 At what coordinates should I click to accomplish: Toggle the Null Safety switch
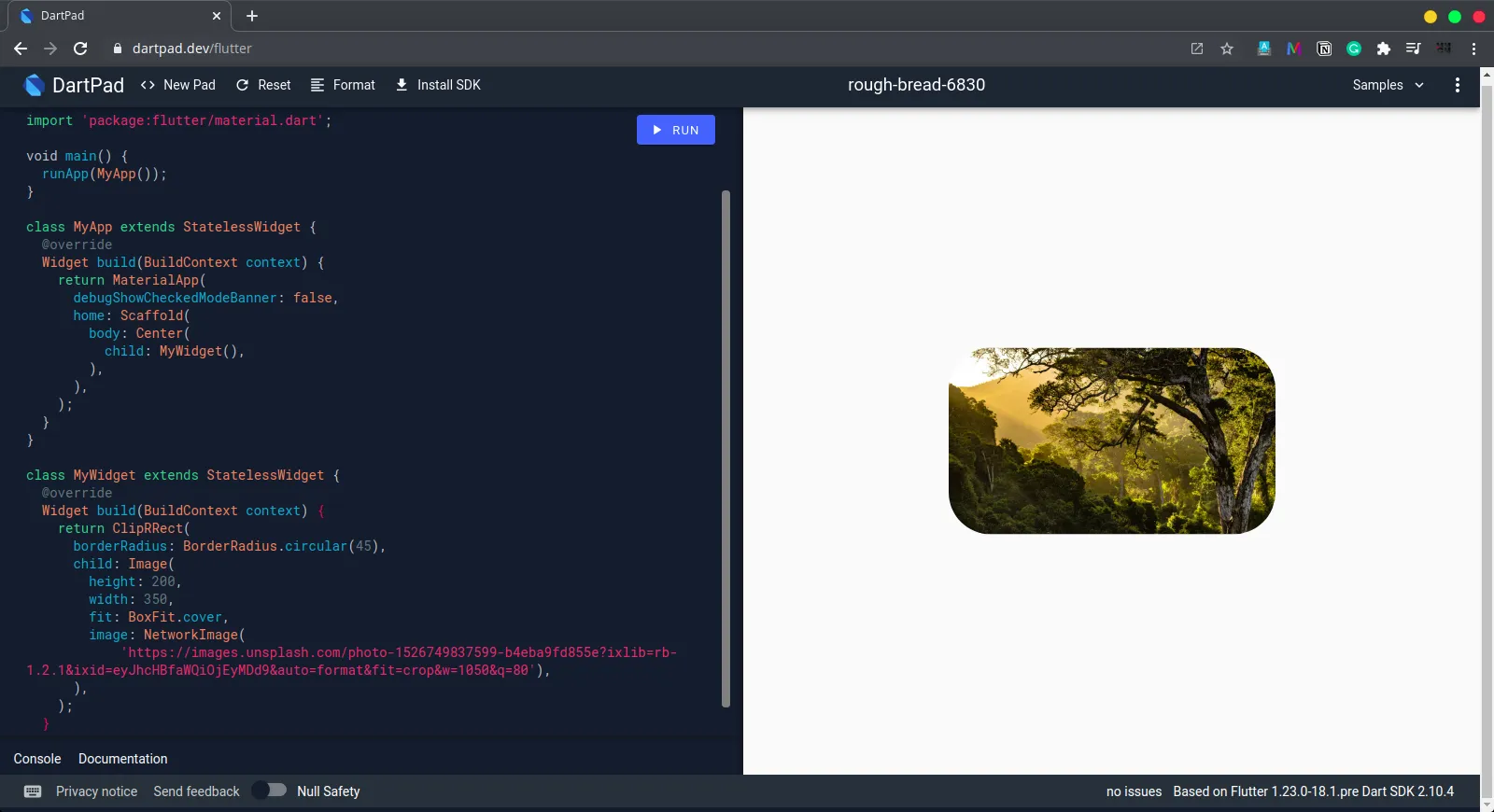(271, 791)
